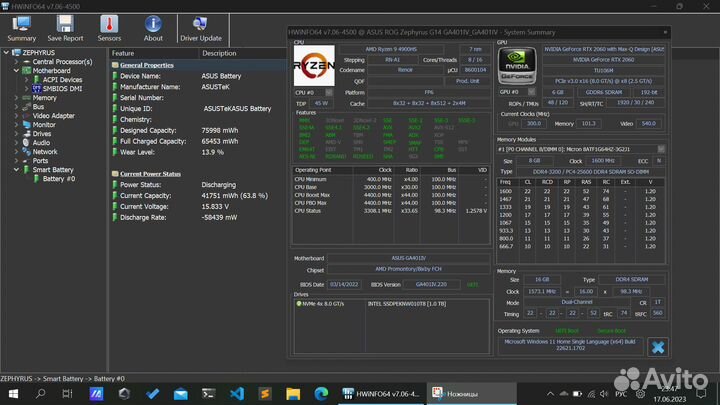720x405 pixels.
Task: Expand the Central Processor(s) tree node
Action: tap(17, 62)
